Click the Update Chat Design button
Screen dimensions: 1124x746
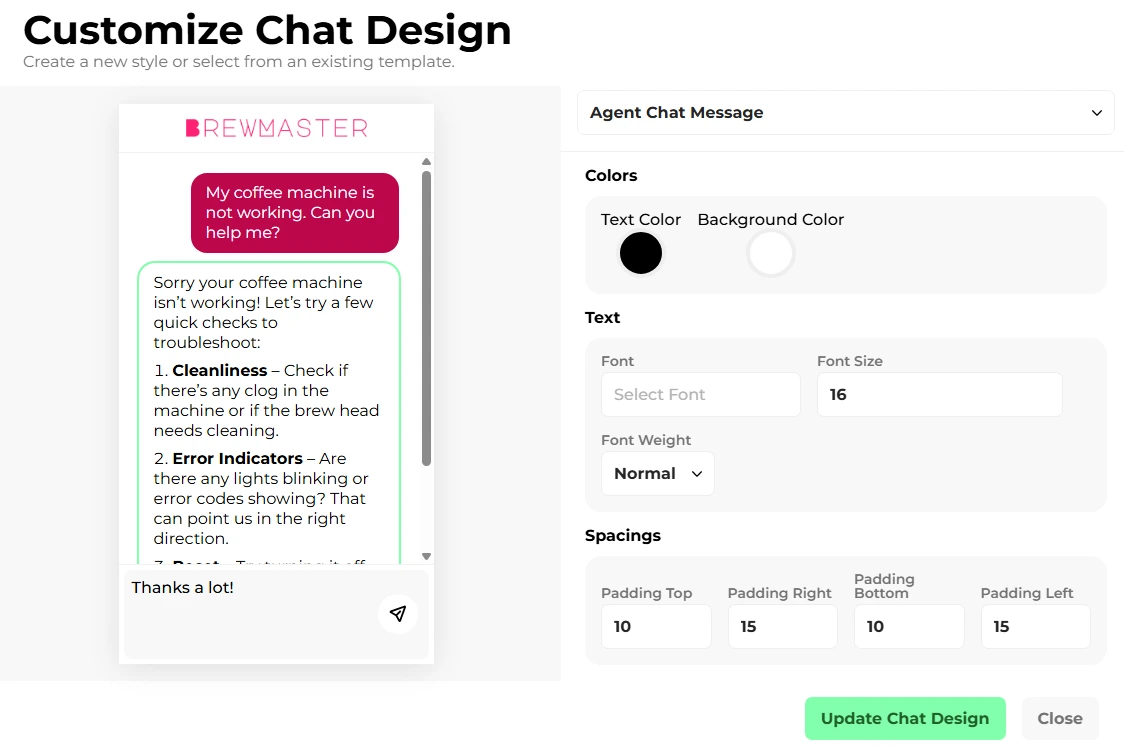pos(904,718)
